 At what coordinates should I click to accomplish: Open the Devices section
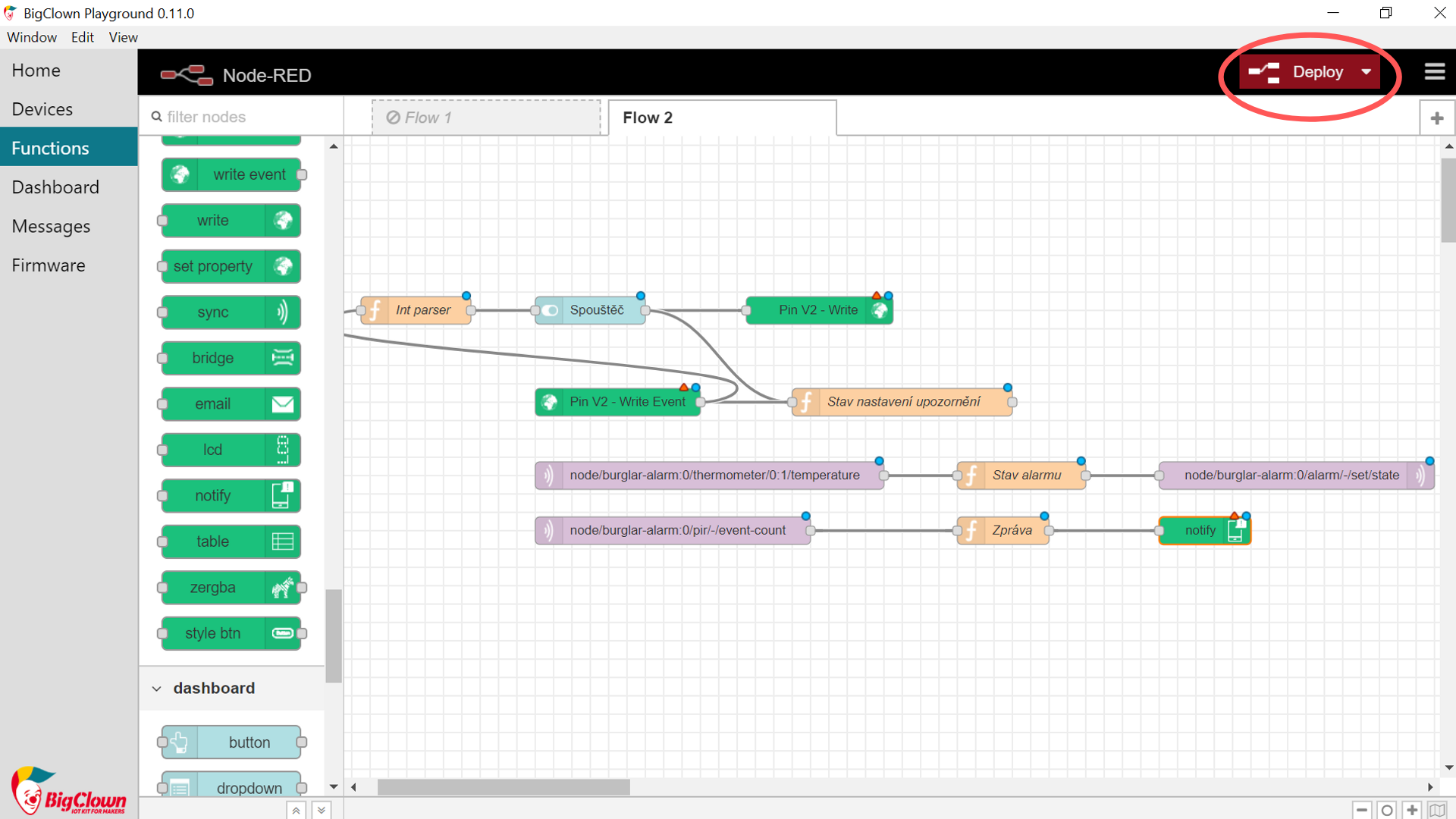click(68, 109)
